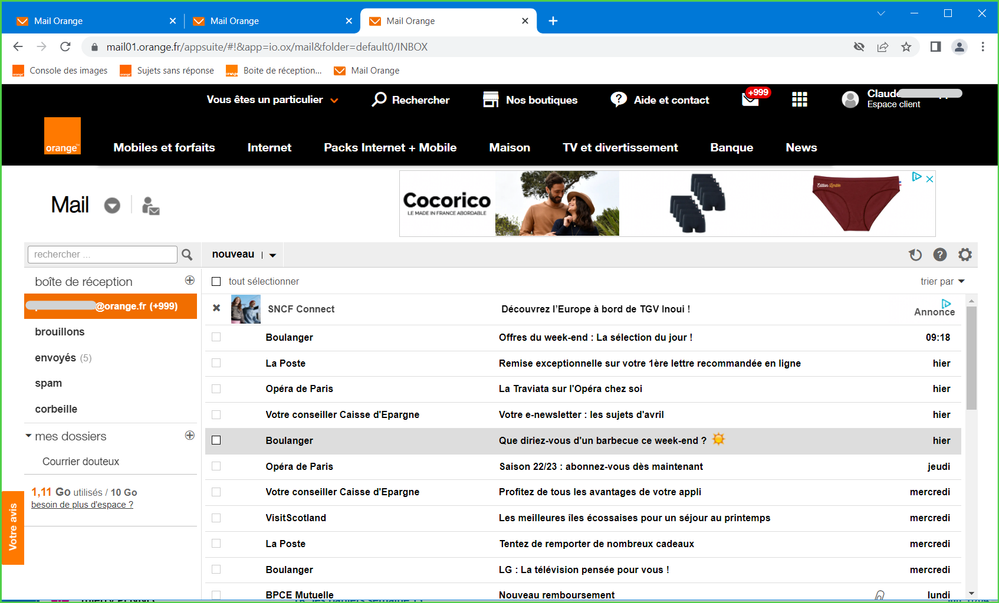Viewport: 999px width, 603px height.
Task: Click the mail envelope icon with +999 badge
Action: (751, 99)
